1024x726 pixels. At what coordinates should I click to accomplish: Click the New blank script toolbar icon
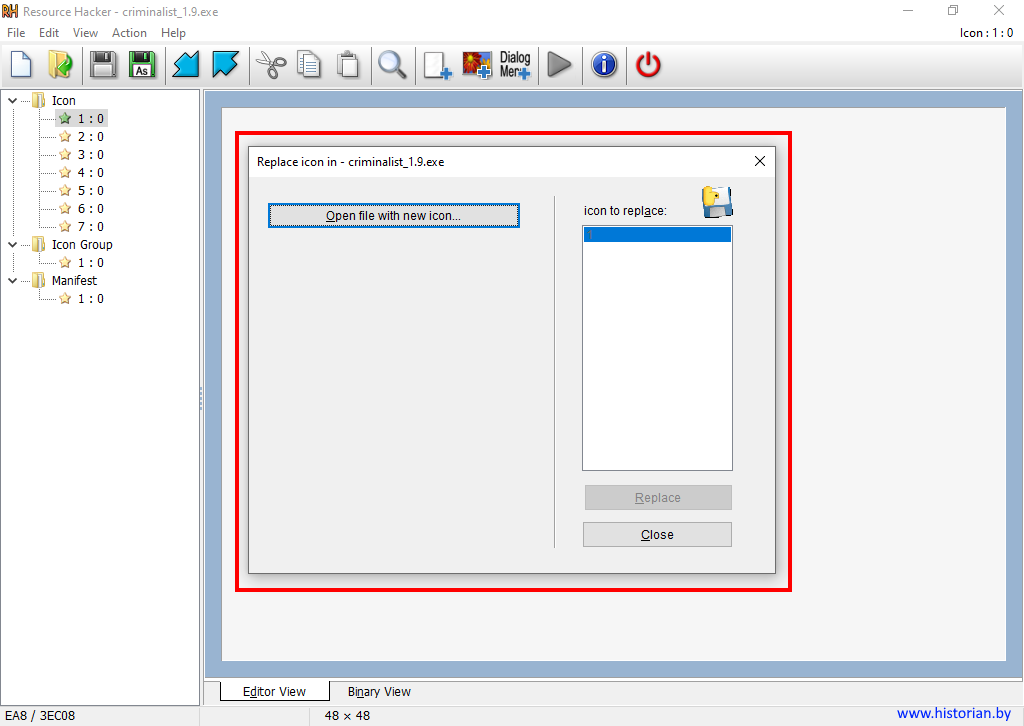21,66
